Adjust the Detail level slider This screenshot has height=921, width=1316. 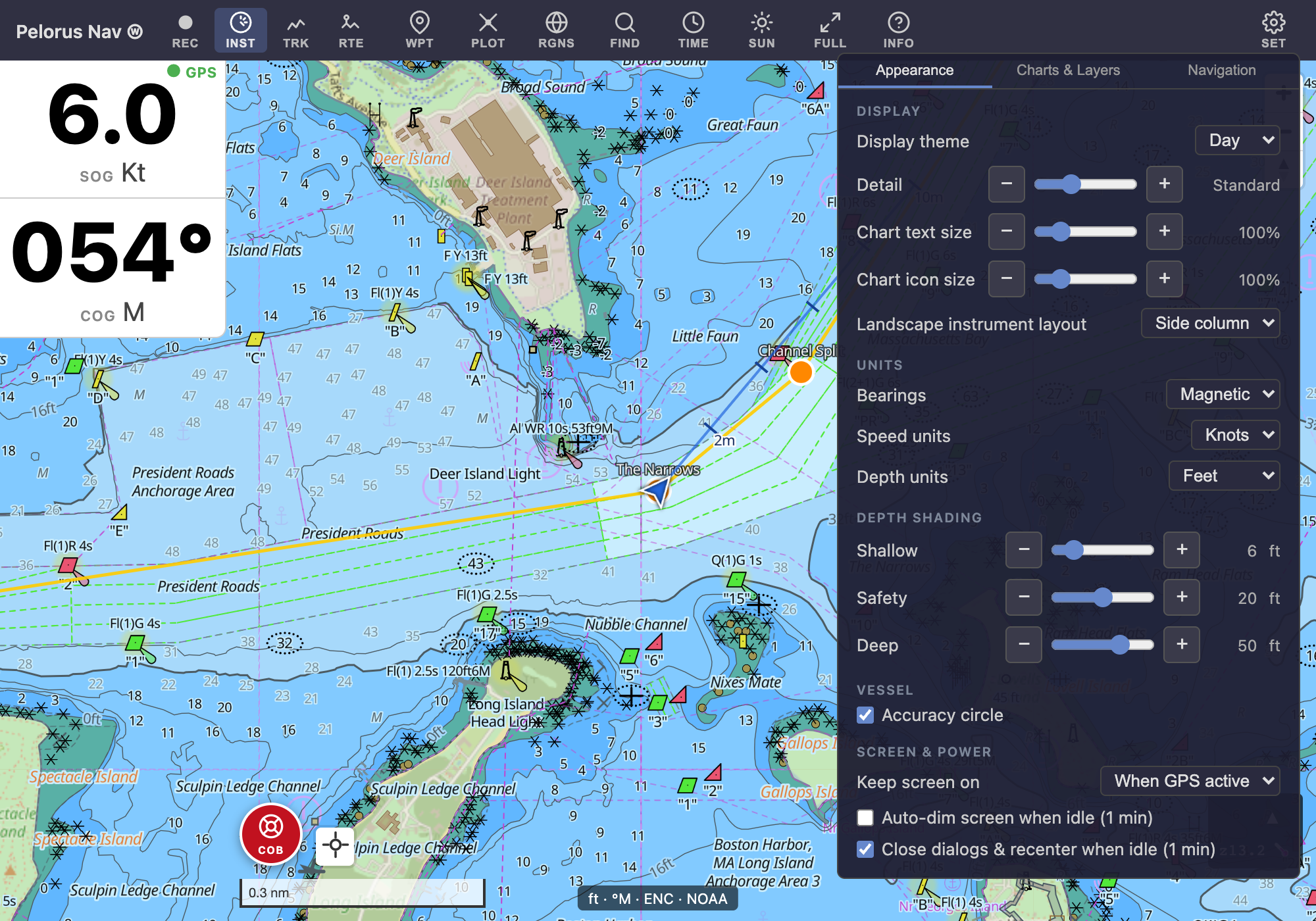click(x=1085, y=184)
